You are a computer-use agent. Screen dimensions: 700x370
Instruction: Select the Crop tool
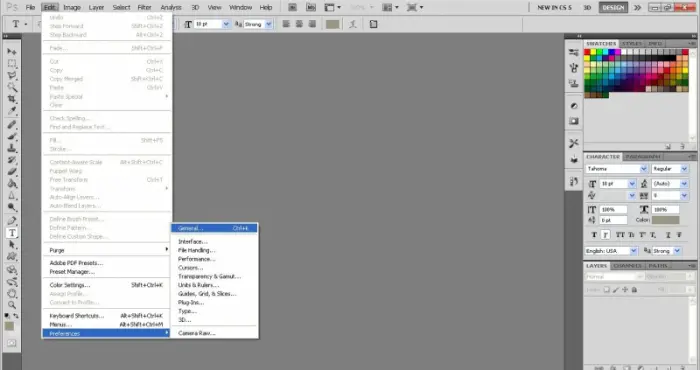click(x=12, y=99)
